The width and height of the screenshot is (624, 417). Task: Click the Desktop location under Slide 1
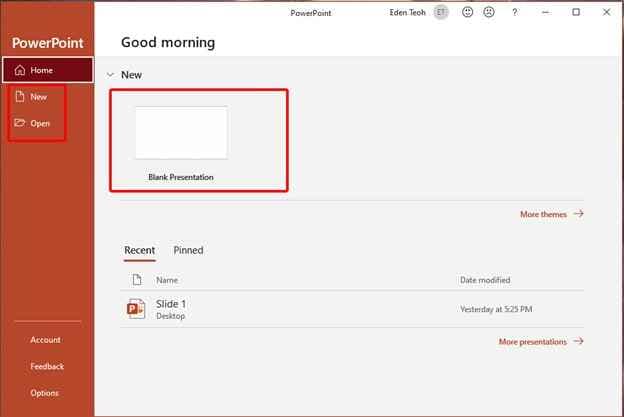(170, 316)
